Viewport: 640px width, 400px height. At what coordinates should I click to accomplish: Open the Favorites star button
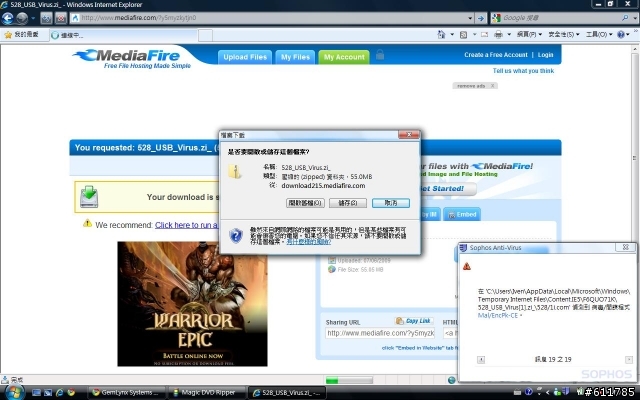[x=22, y=35]
